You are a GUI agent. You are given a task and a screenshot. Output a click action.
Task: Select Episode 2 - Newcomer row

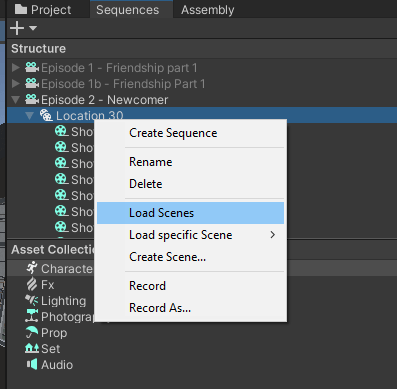click(x=202, y=100)
